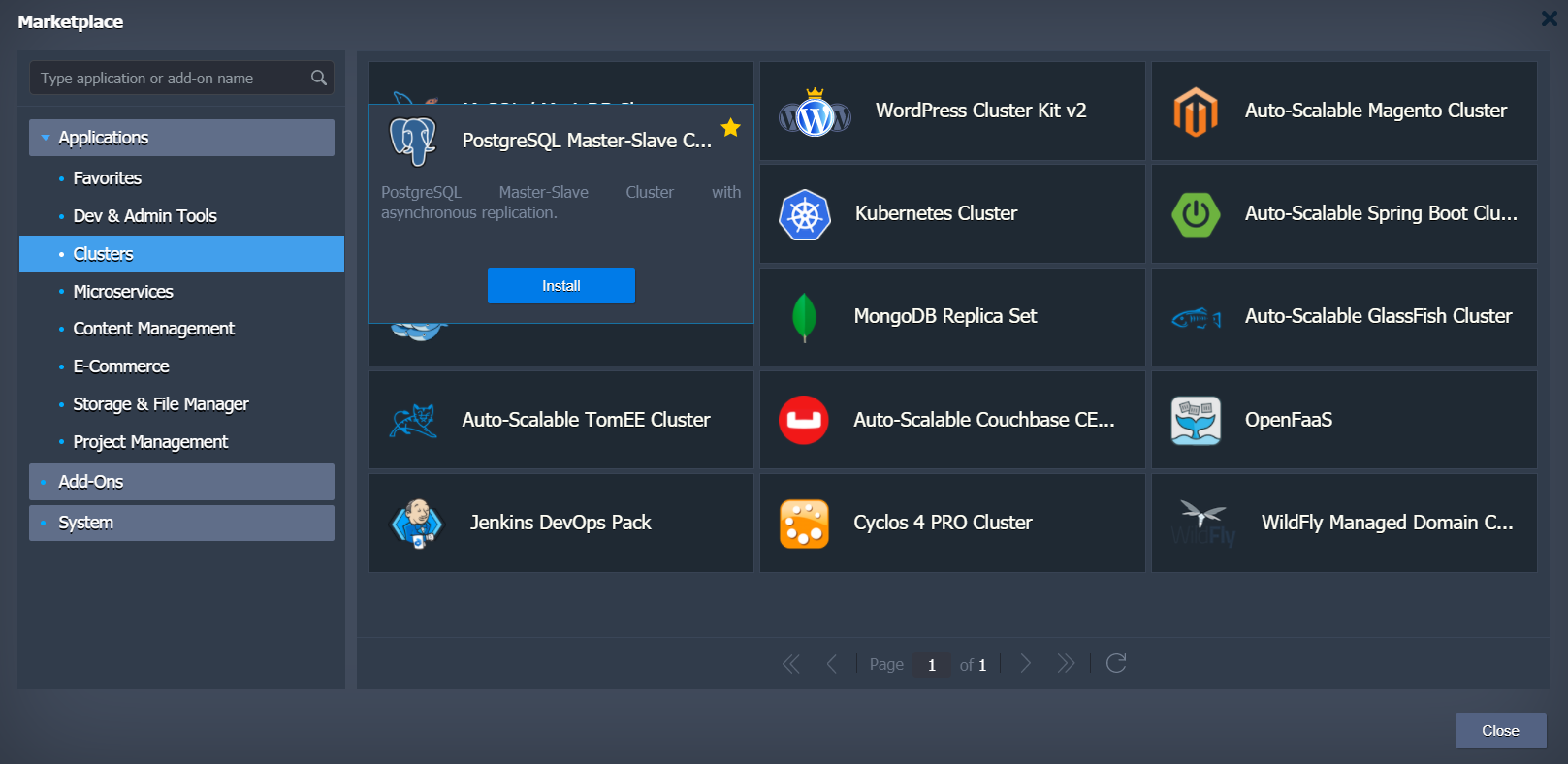Go to the last page of results
Viewport: 1568px width, 764px height.
pyautogui.click(x=1066, y=664)
